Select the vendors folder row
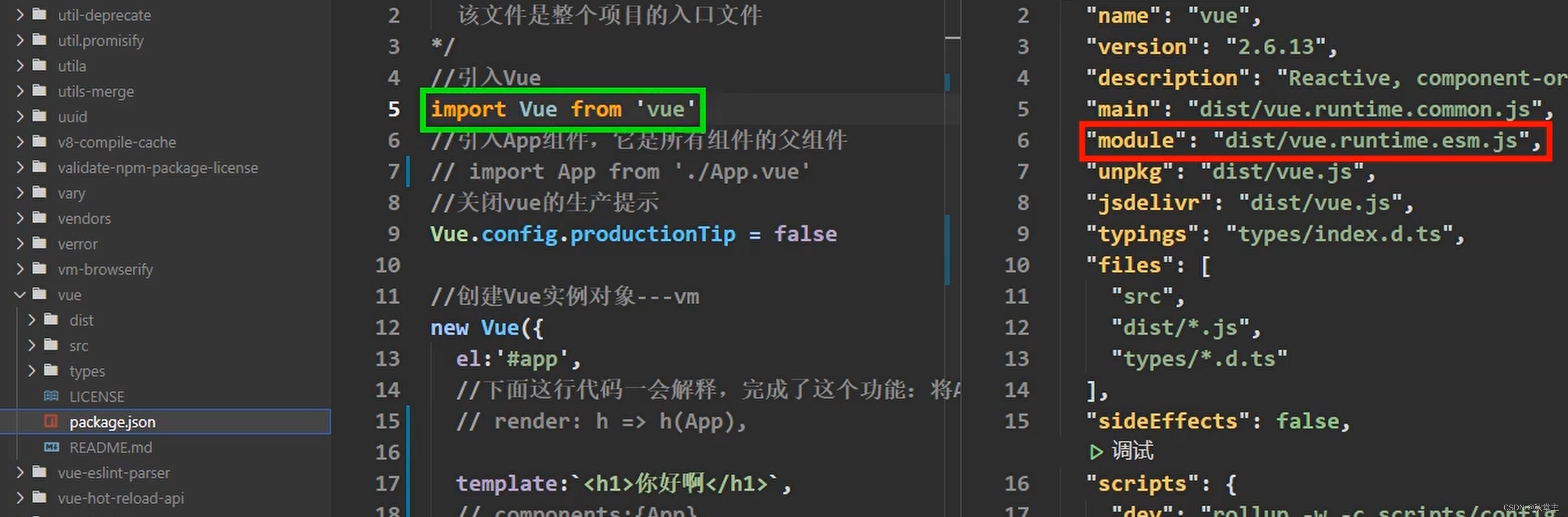Viewport: 1568px width, 517px height. point(165,219)
